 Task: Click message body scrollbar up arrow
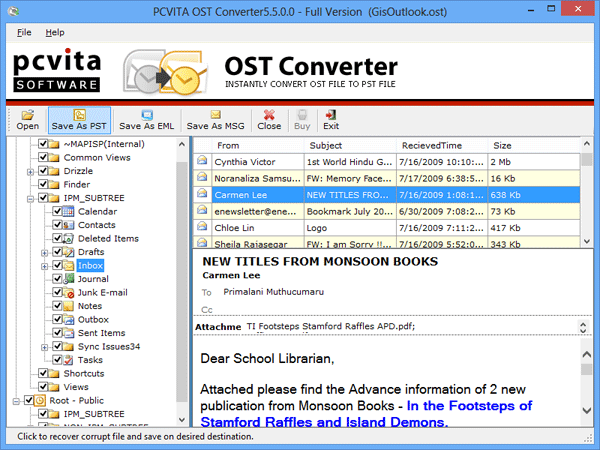[587, 354]
